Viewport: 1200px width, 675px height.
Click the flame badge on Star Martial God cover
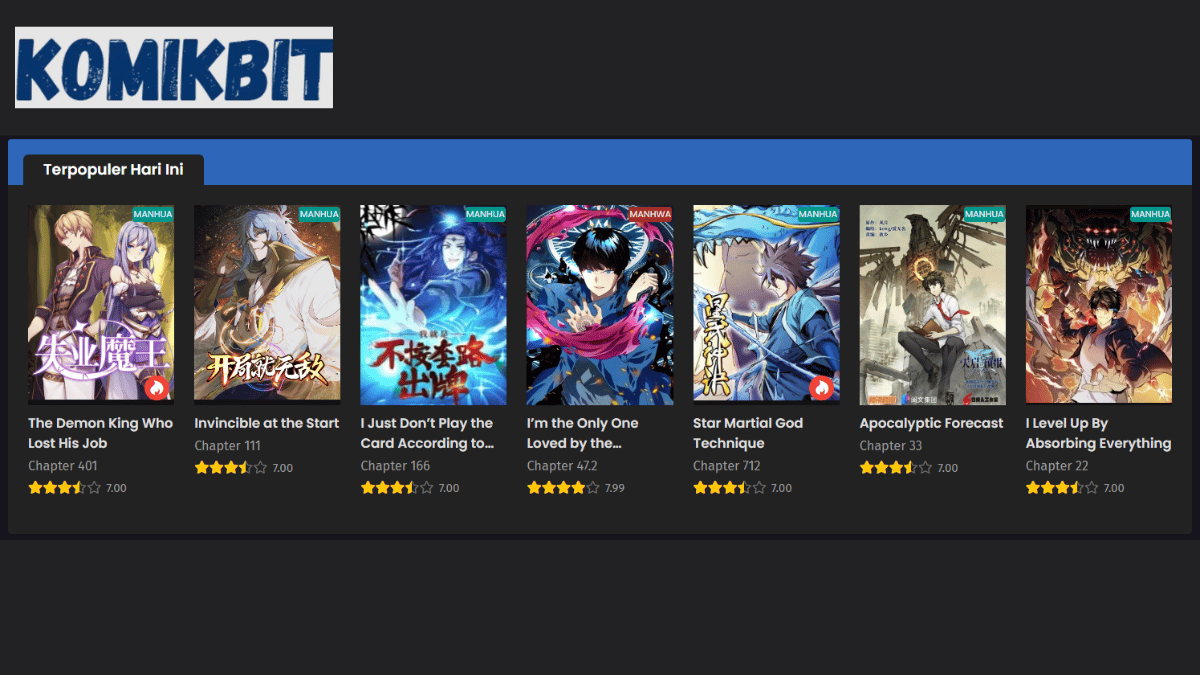tap(821, 388)
